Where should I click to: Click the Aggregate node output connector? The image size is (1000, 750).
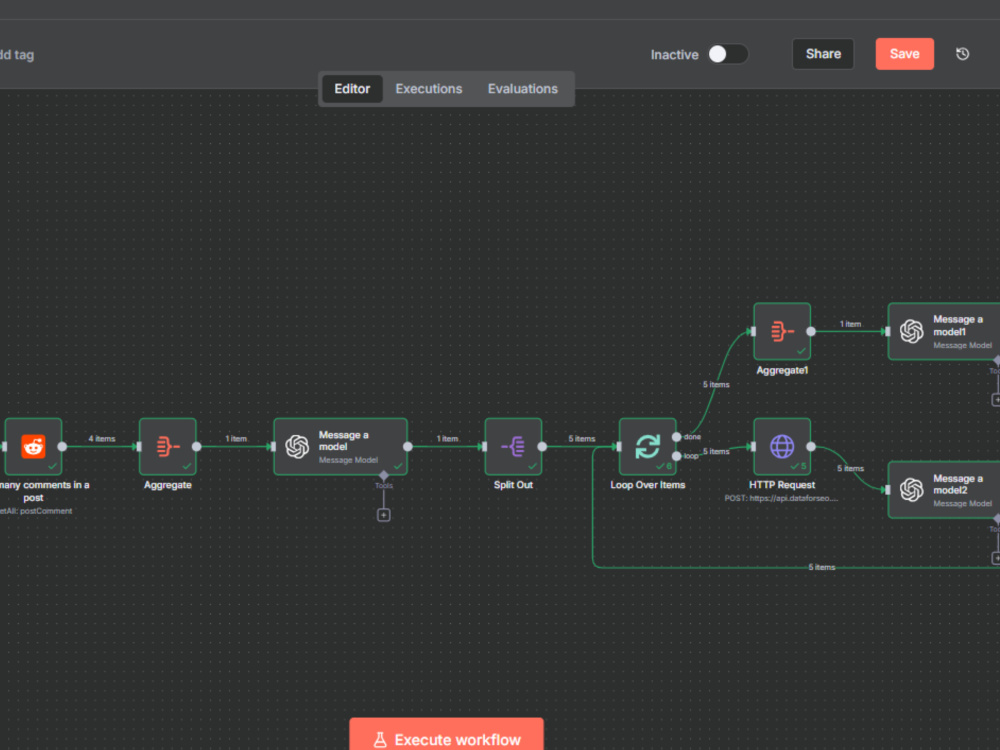coord(196,446)
